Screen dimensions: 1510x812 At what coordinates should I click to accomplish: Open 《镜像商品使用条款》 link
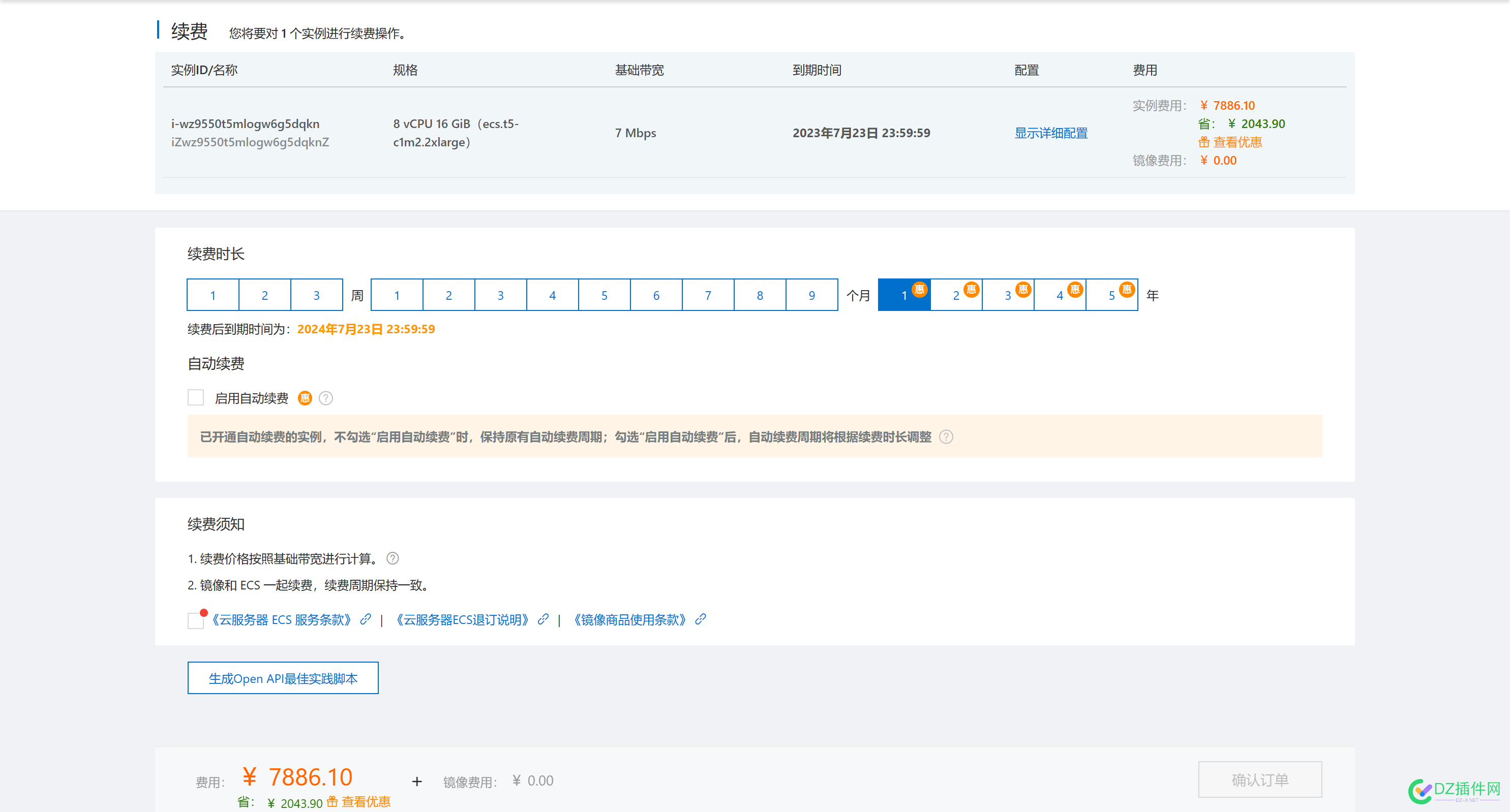point(629,619)
